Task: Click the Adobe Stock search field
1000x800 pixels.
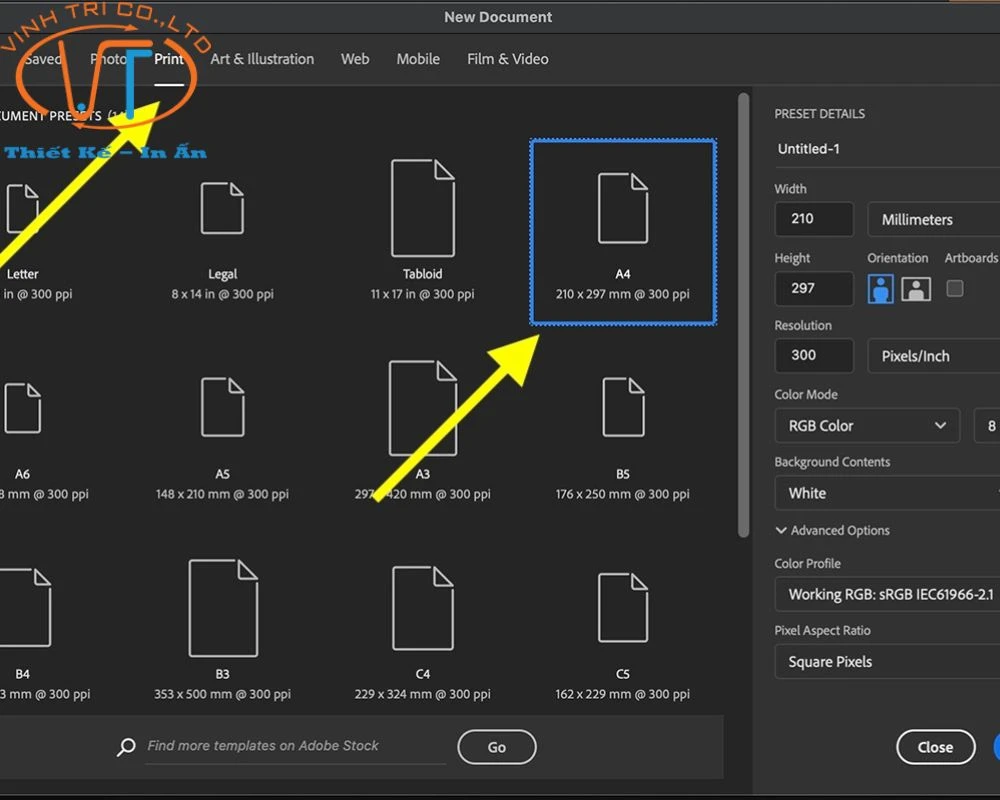Action: point(296,746)
